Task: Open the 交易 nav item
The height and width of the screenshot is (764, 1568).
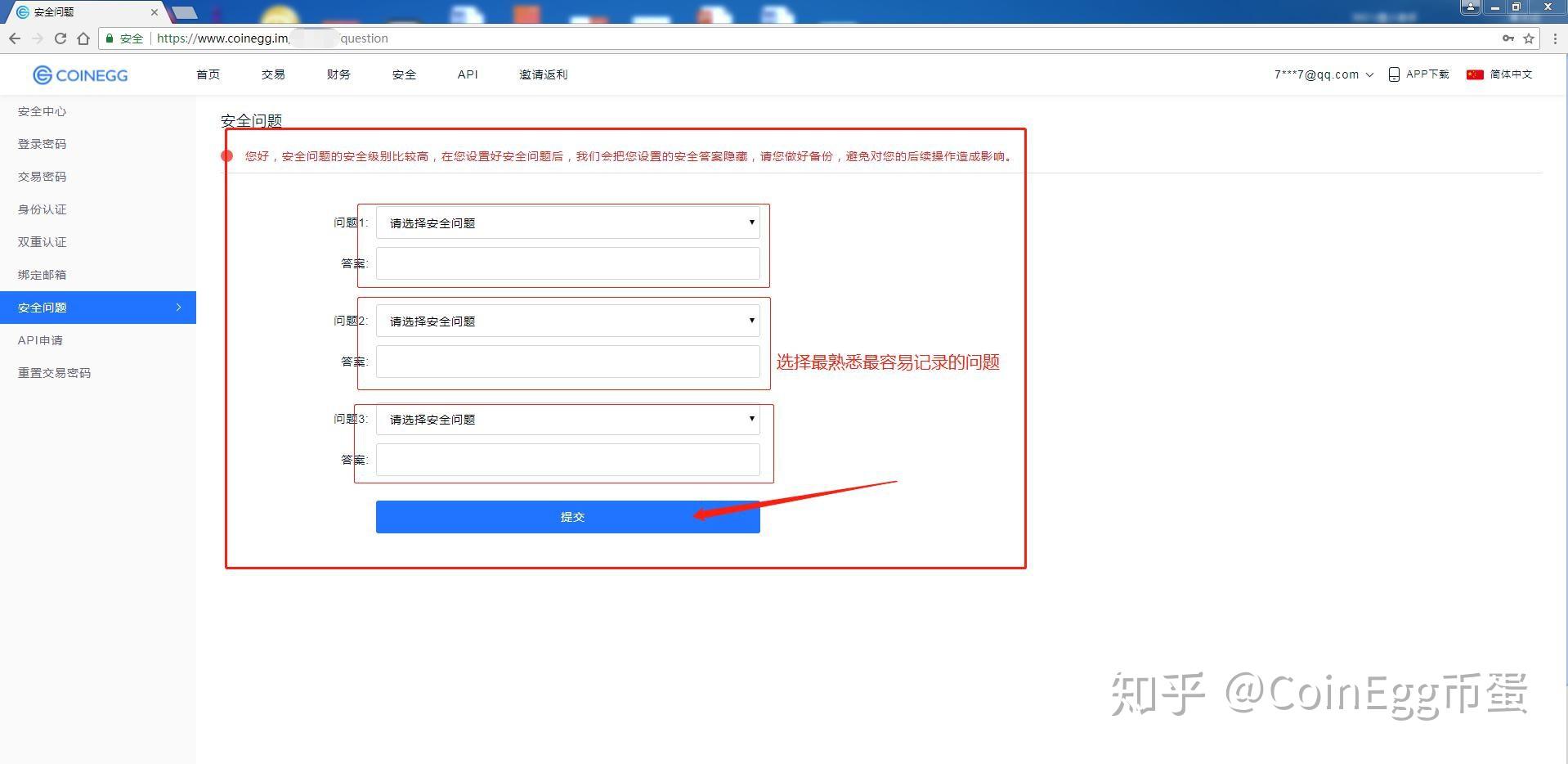Action: [273, 74]
